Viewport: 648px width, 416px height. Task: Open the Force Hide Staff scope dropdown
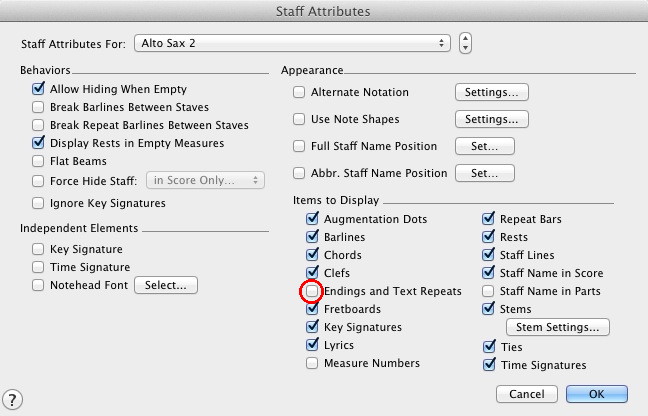205,180
